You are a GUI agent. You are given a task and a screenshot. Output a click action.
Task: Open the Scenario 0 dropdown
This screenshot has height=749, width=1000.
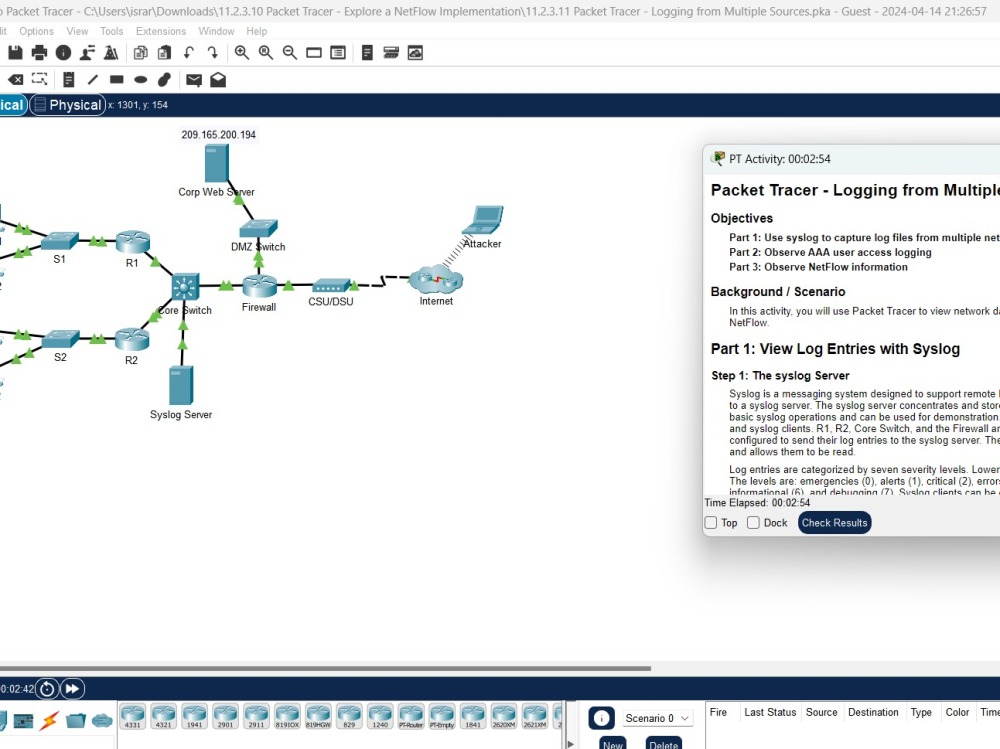(x=656, y=718)
